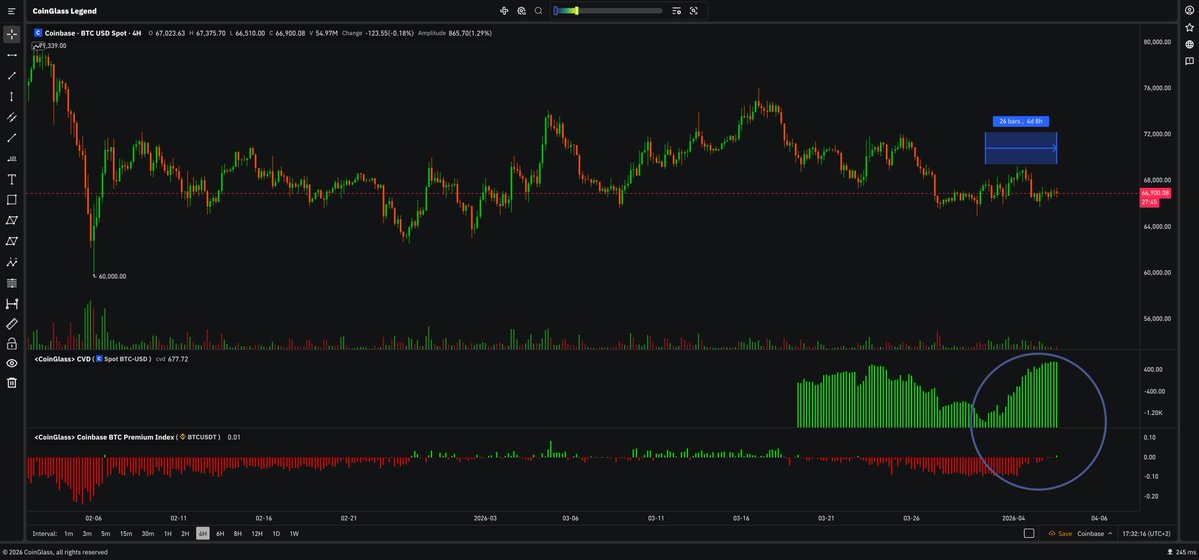Viewport: 1199px width, 560px height.
Task: Pick the zigzag wave pattern tool
Action: (x=11, y=262)
